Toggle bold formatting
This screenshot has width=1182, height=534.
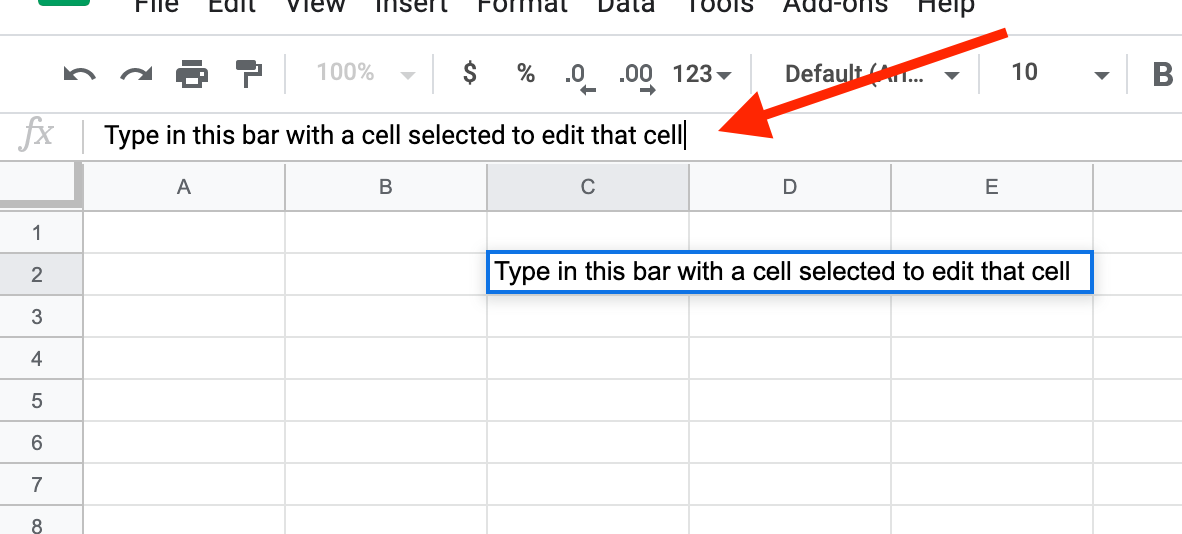(x=1162, y=74)
